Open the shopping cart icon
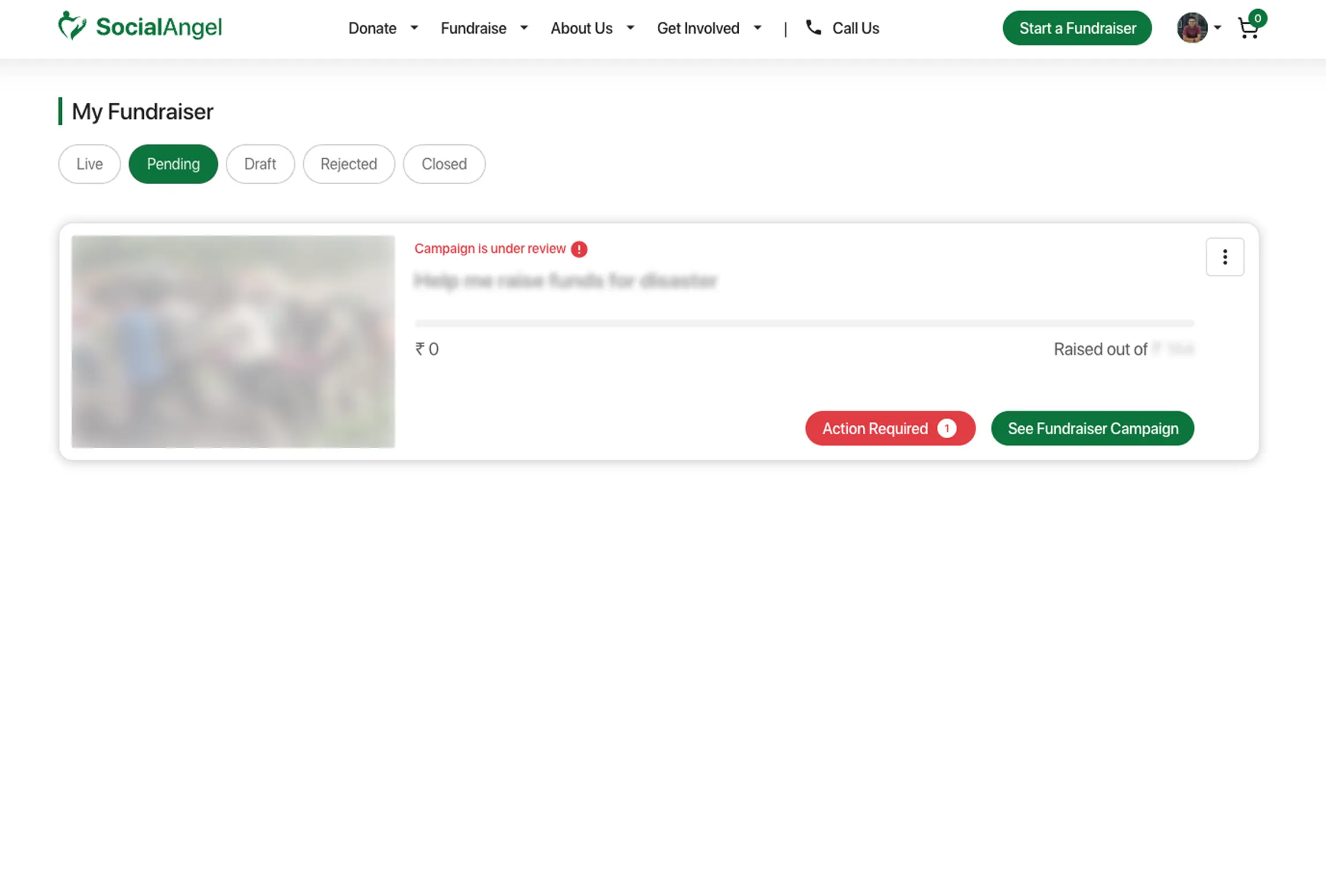Image resolution: width=1326 pixels, height=896 pixels. (1247, 29)
